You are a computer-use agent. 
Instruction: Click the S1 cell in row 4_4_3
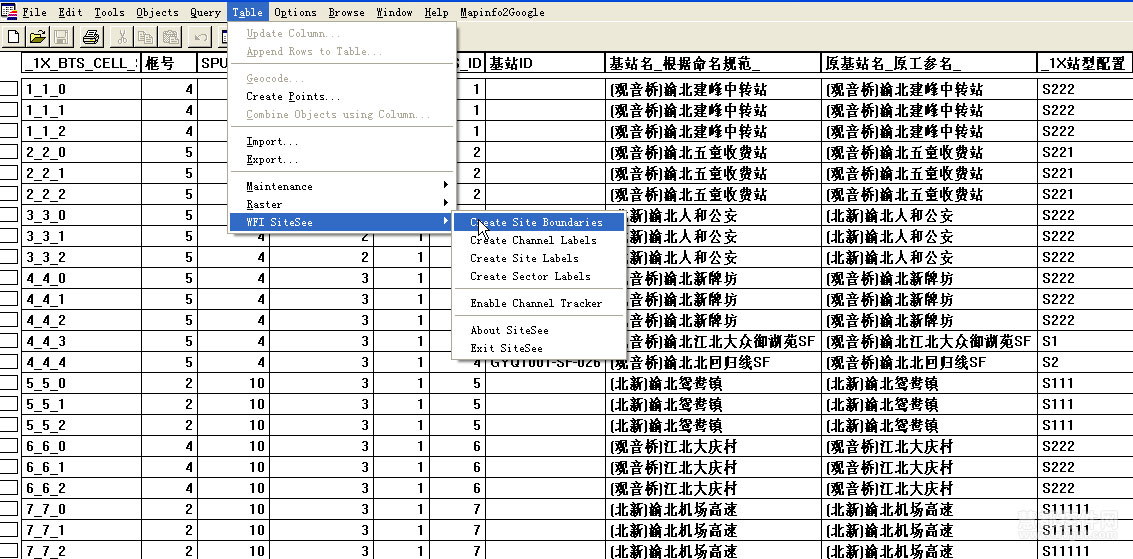coord(1085,341)
